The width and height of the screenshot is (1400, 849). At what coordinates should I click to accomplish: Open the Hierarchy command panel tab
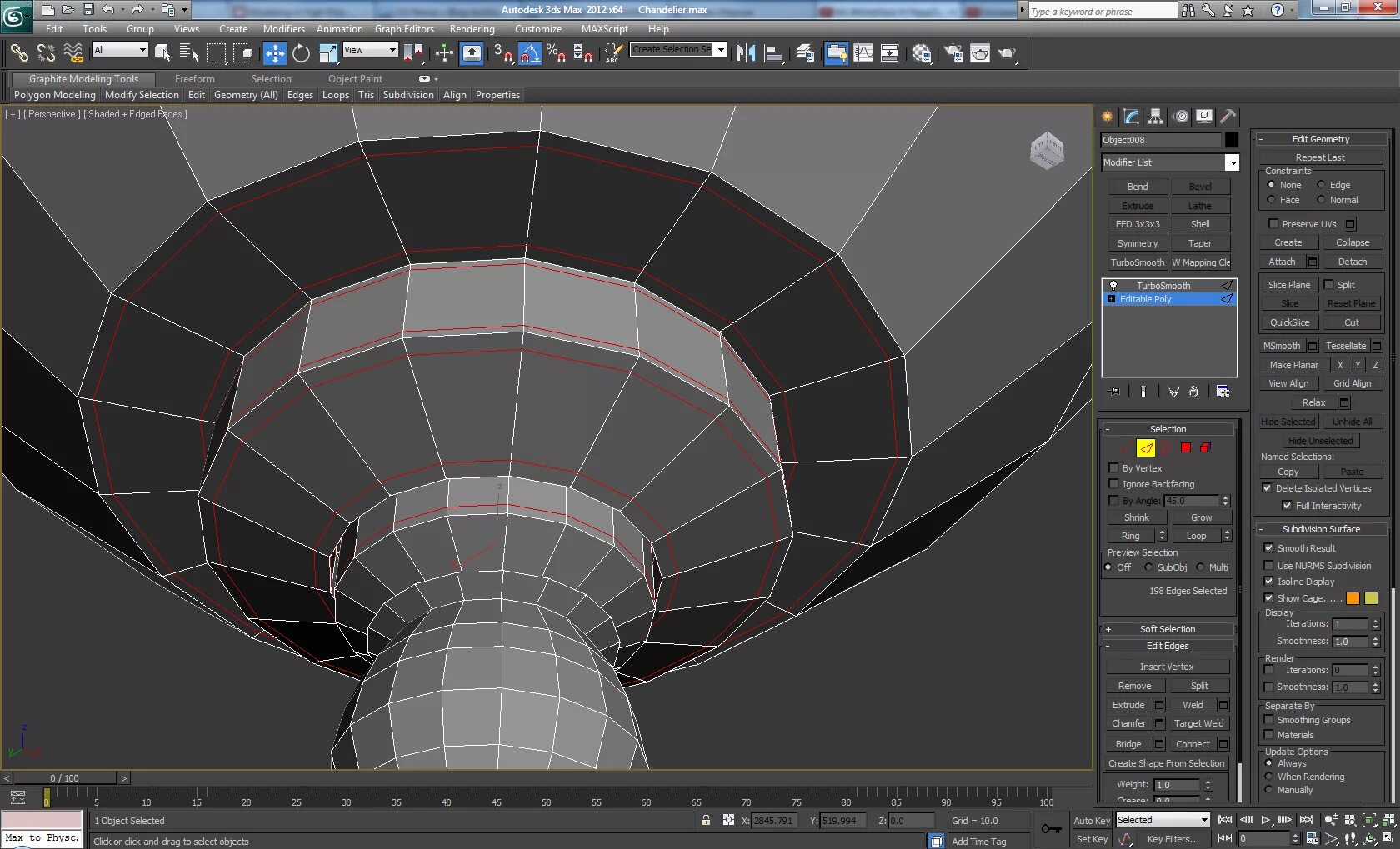(x=1155, y=117)
